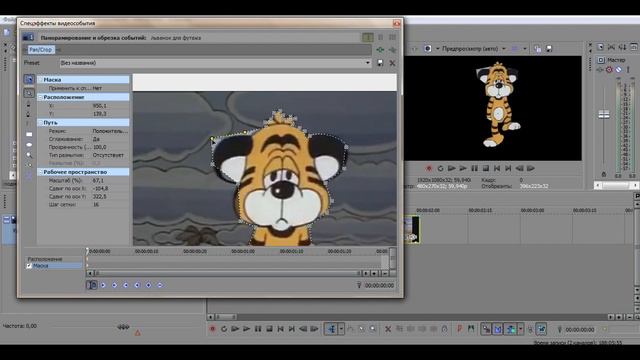Image resolution: width=640 pixels, height=360 pixels.
Task: Select the zoom edit tool below the edit tool
Action: [x=29, y=93]
